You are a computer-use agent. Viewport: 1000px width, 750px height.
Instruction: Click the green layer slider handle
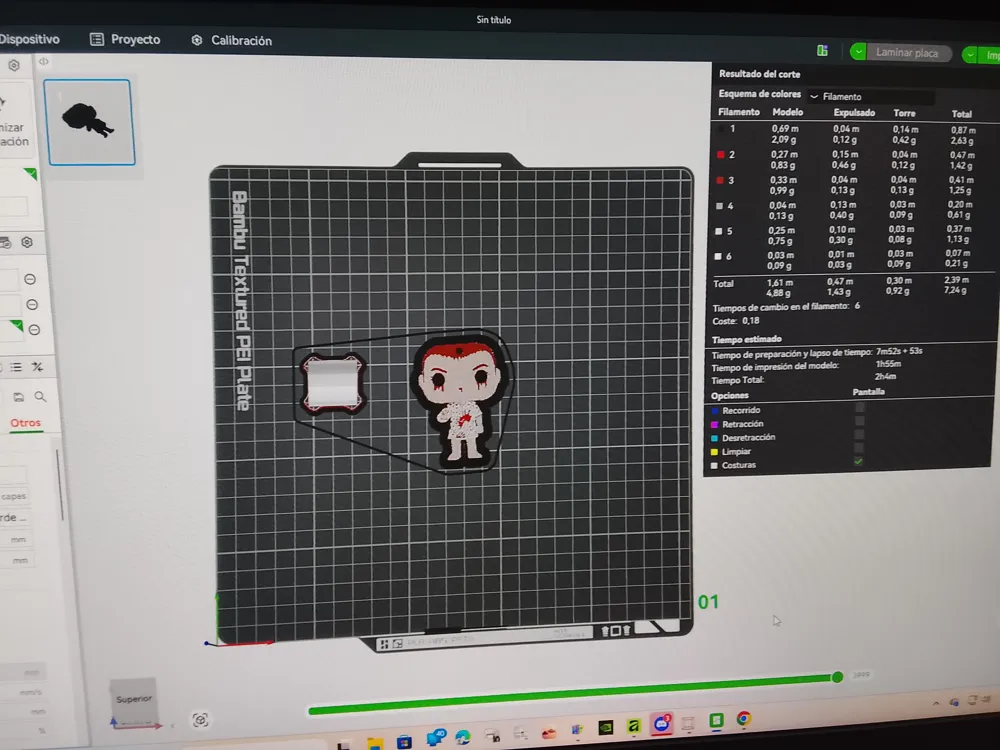837,677
